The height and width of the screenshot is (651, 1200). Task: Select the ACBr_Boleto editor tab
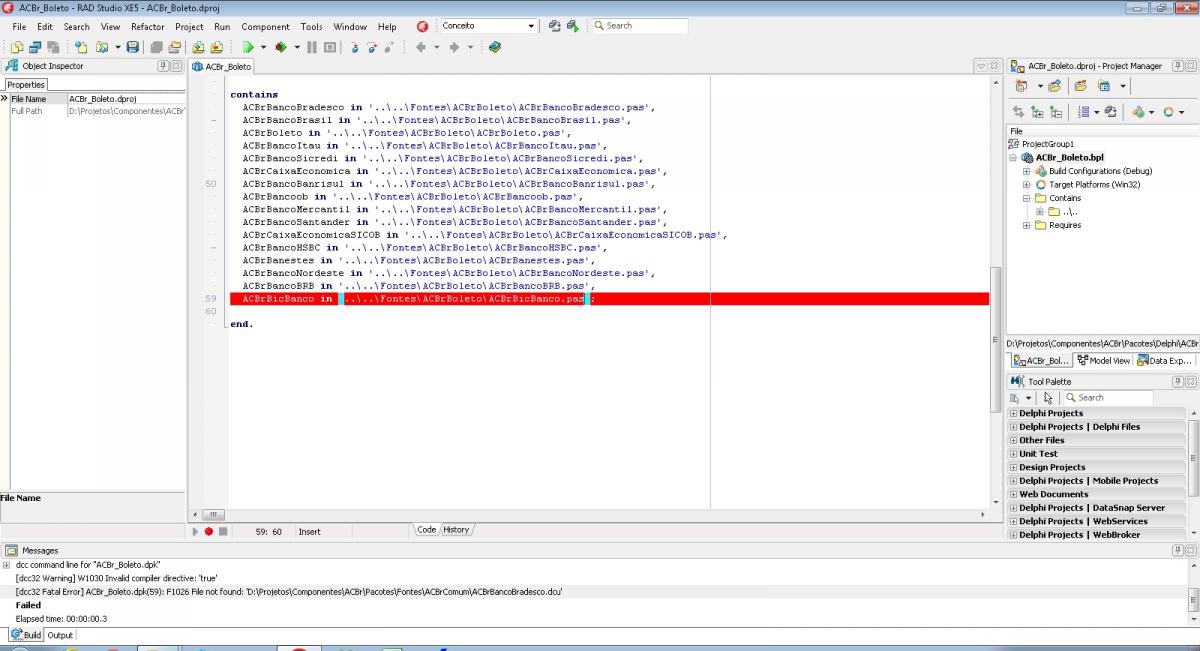pos(222,66)
